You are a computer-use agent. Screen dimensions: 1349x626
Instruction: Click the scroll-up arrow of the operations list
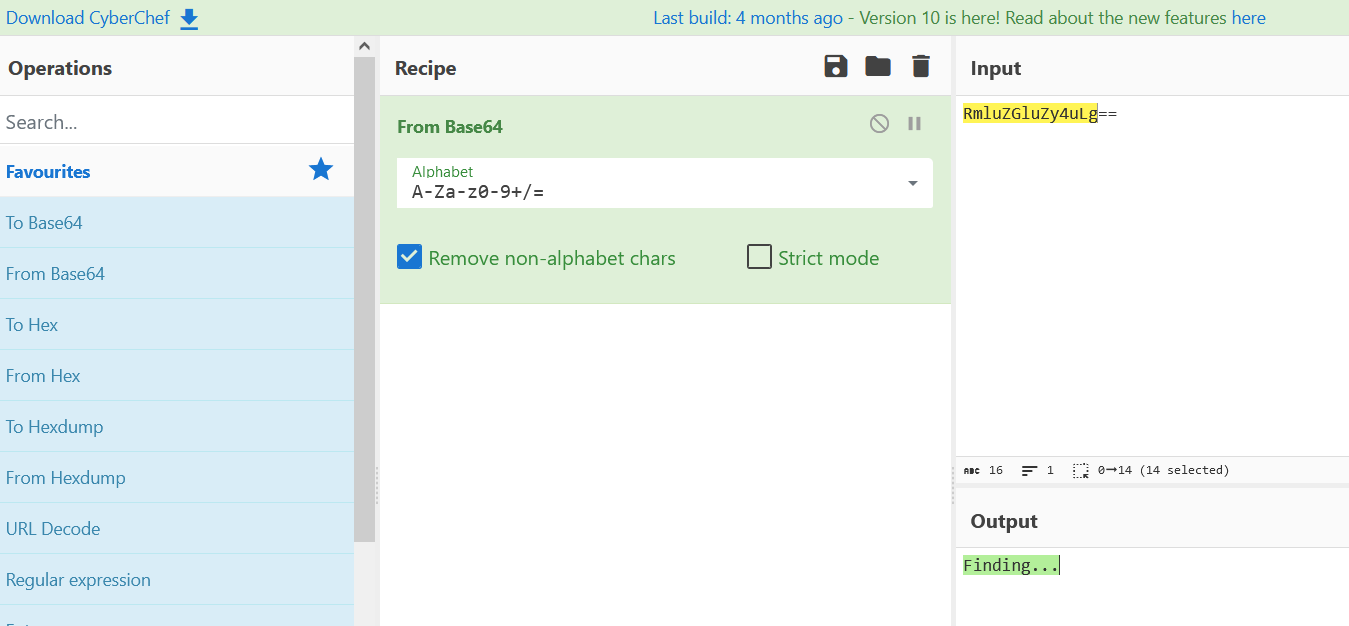[364, 46]
